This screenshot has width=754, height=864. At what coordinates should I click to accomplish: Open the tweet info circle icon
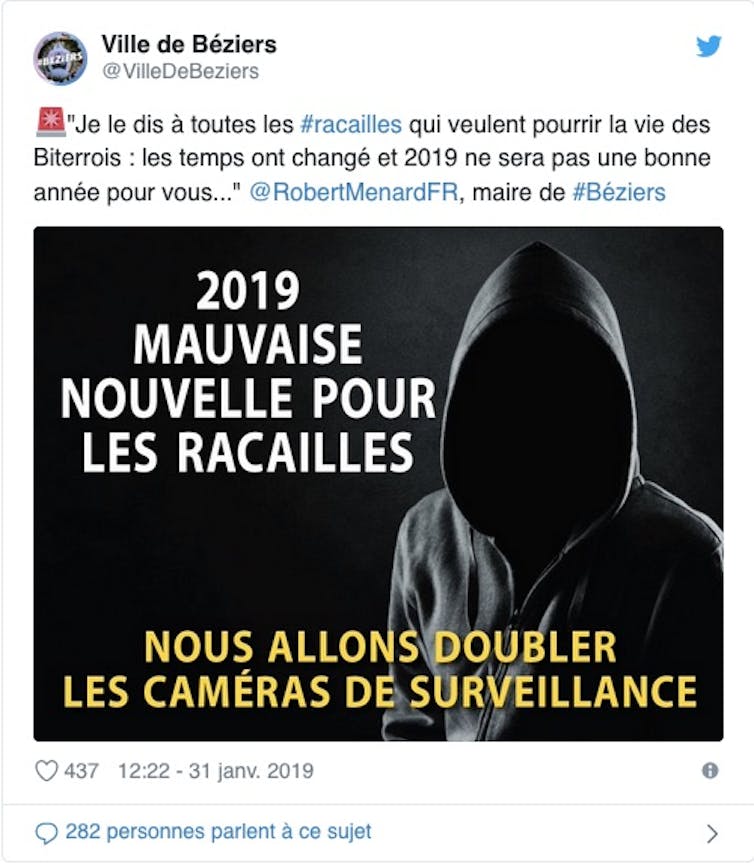click(x=710, y=770)
